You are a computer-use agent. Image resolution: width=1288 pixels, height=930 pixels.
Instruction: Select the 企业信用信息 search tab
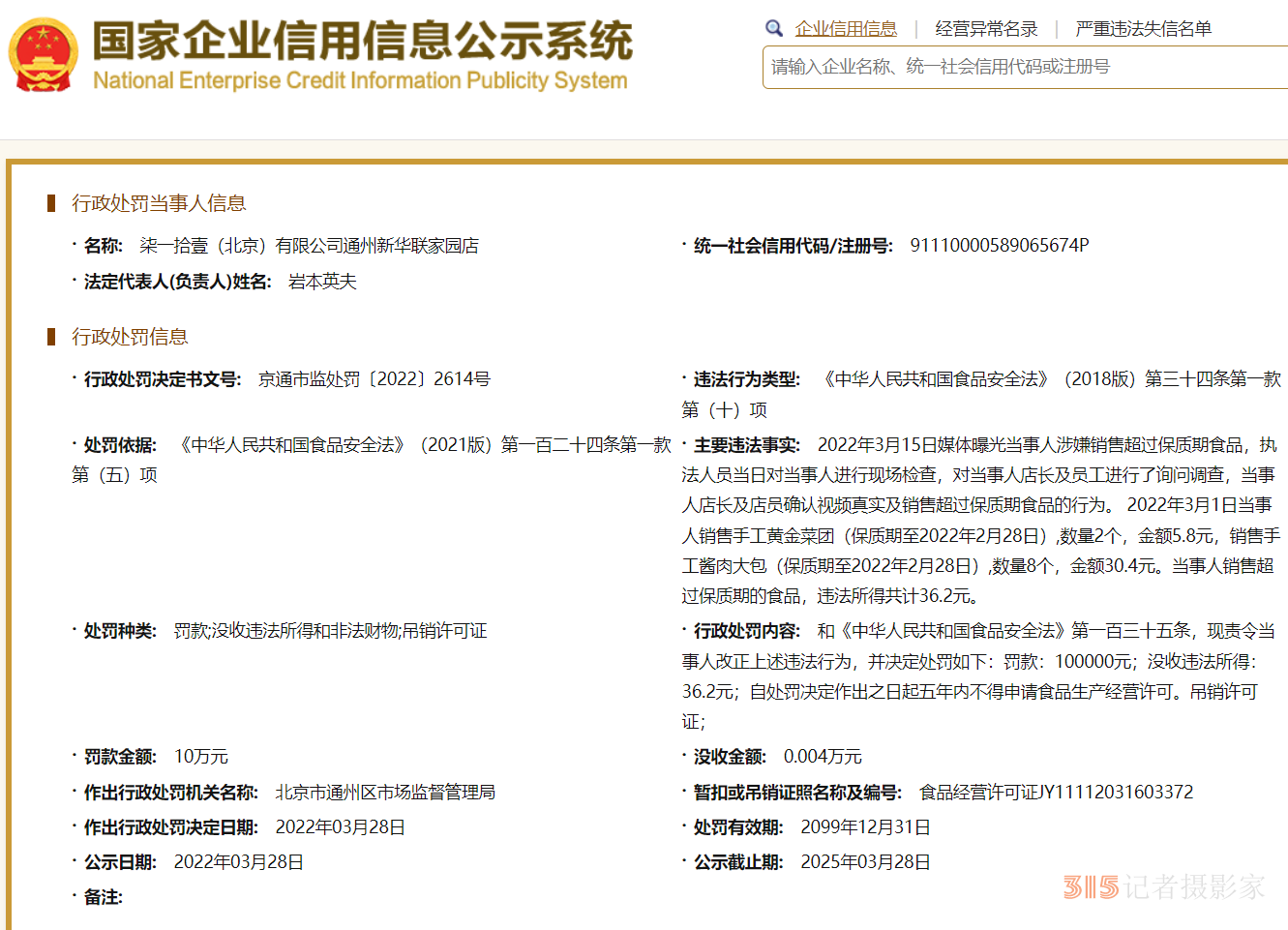coord(845,29)
